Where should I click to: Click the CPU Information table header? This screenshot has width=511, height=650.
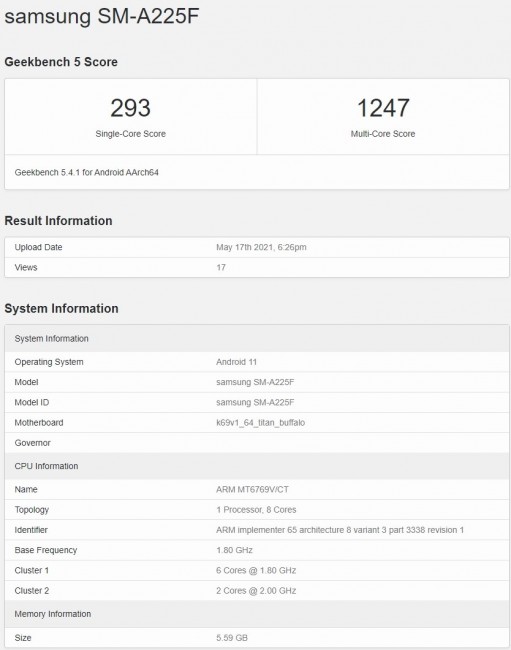(x=257, y=466)
